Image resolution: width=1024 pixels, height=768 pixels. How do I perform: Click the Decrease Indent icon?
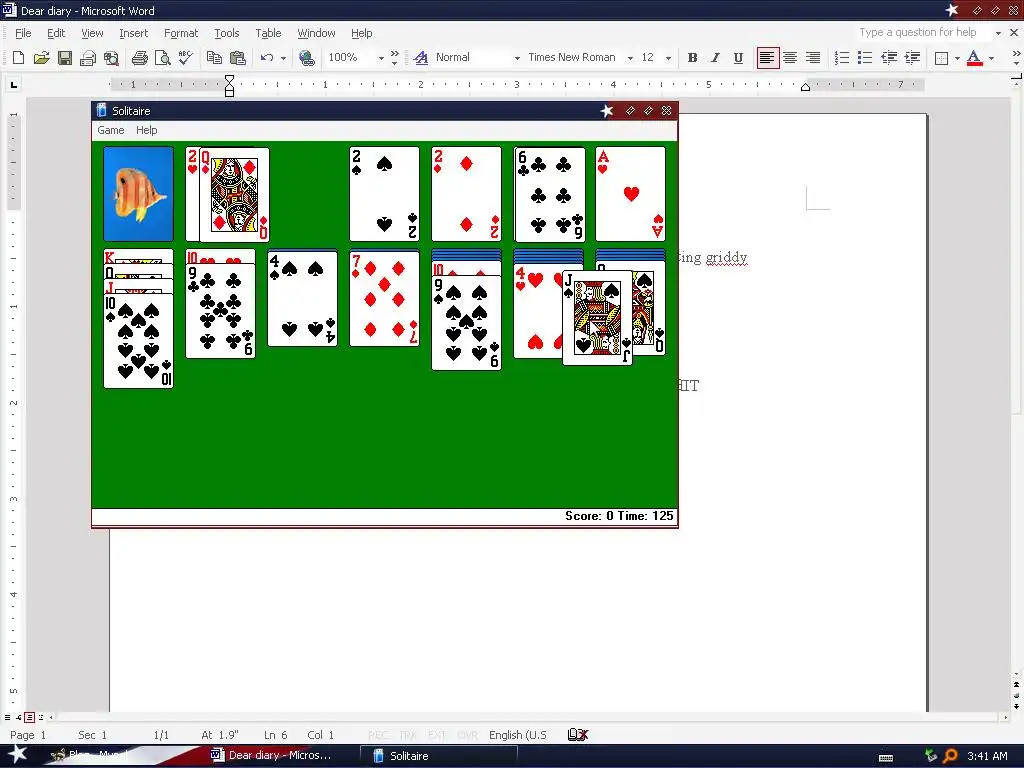[889, 57]
